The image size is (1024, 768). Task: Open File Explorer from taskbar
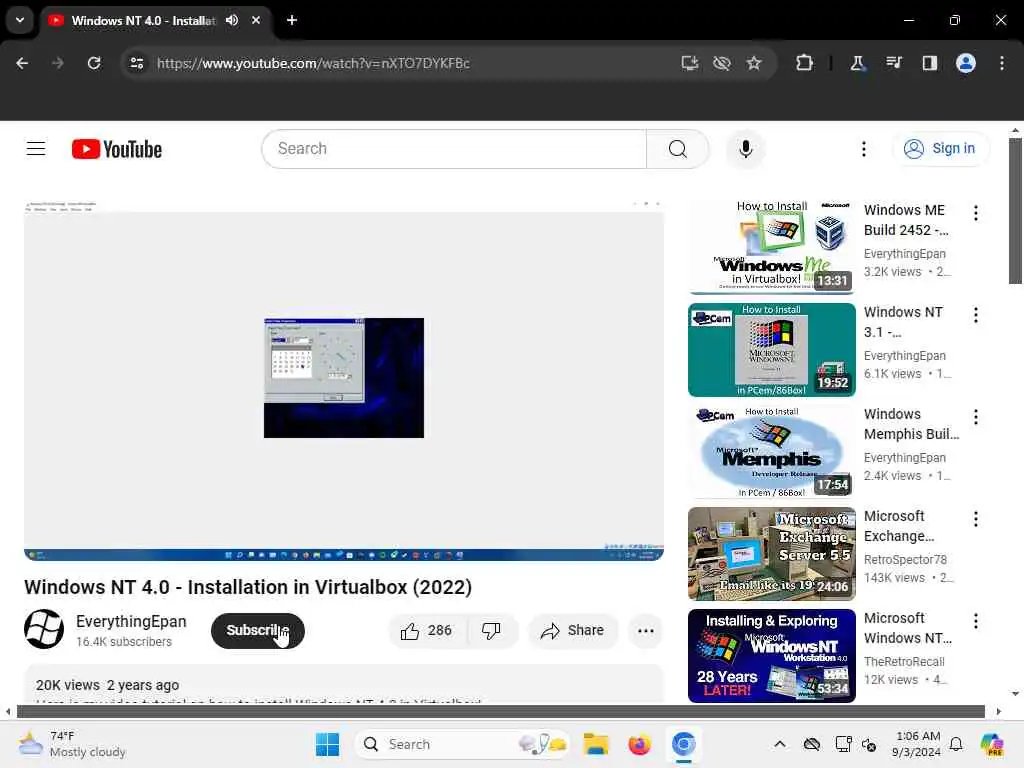596,744
